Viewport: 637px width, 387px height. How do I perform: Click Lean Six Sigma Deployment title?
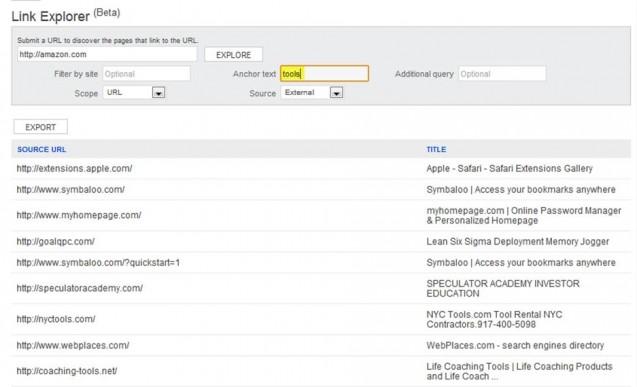pyautogui.click(x=518, y=242)
